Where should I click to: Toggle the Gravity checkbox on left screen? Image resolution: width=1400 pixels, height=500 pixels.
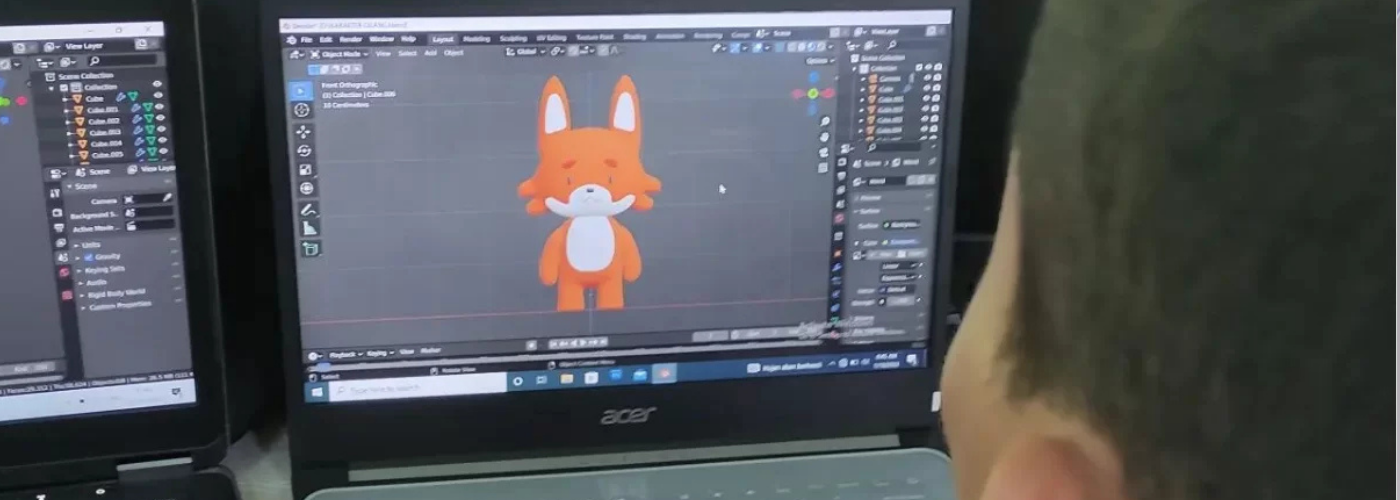[x=88, y=256]
